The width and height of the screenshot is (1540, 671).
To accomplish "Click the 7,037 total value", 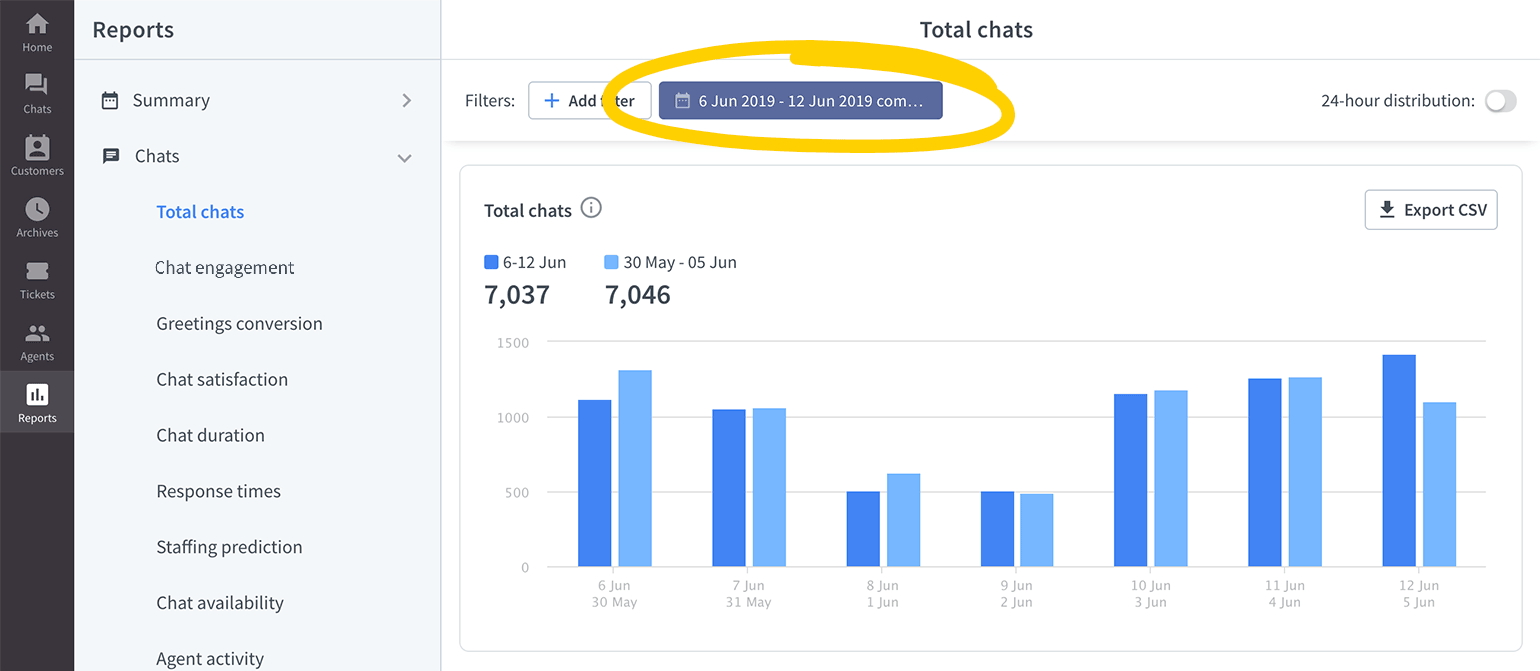I will click(517, 295).
